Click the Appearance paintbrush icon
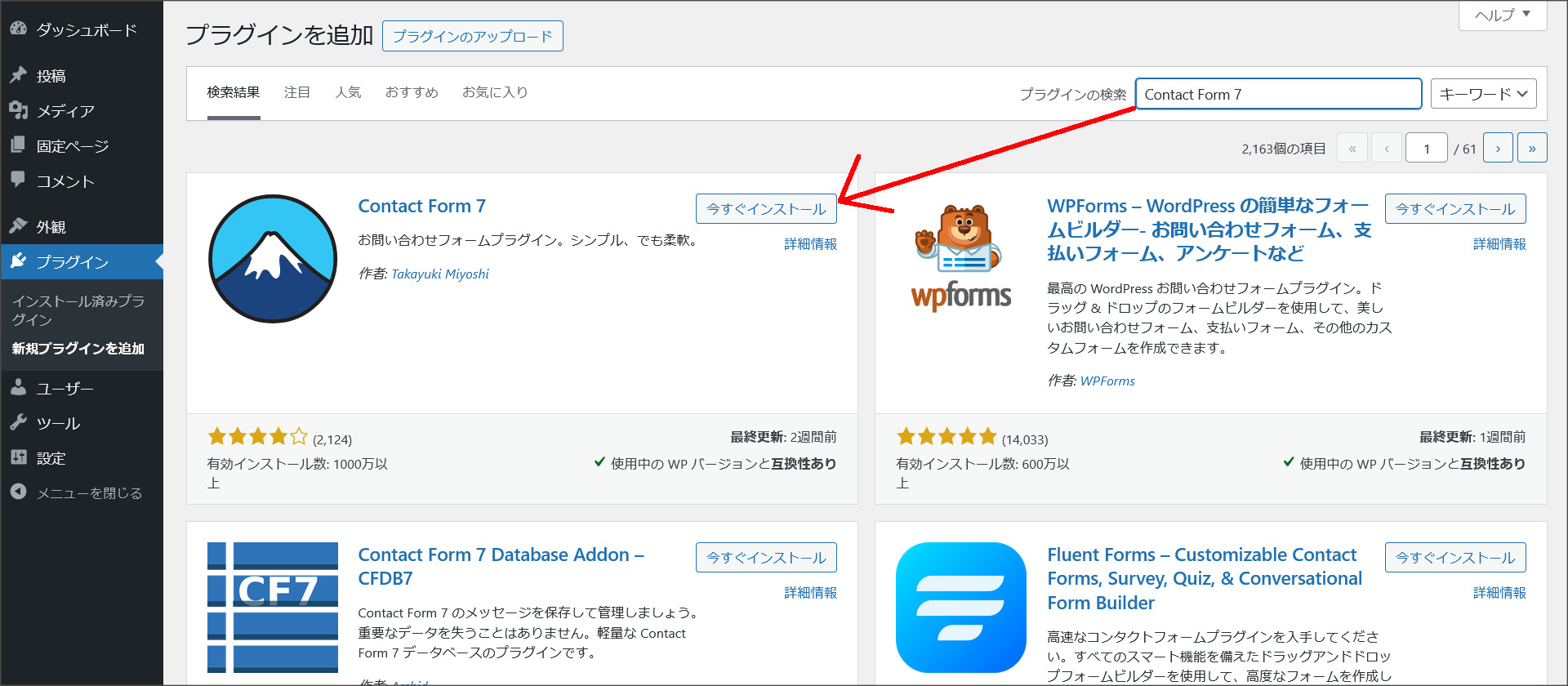Screen dimensions: 1568x686 pos(18,226)
